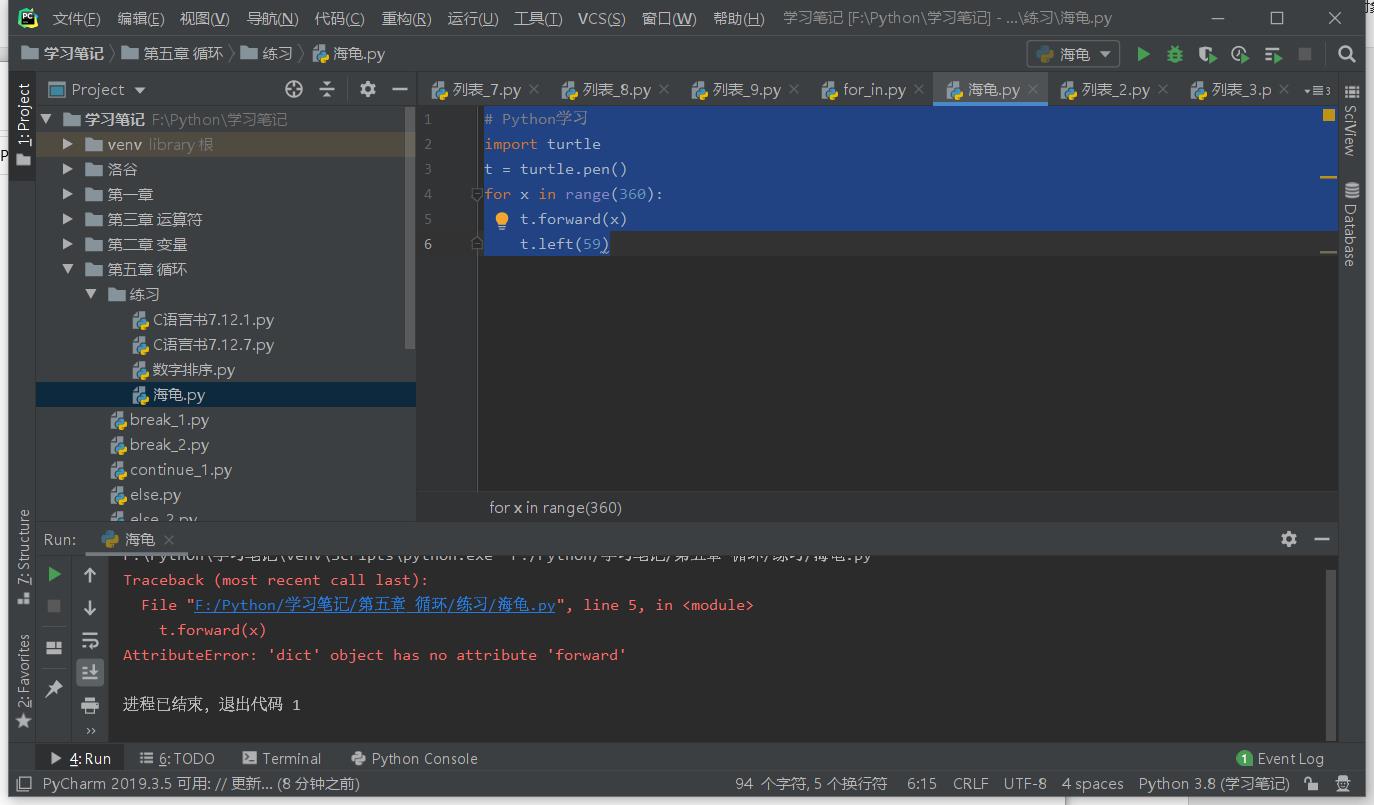Toggle the 2: Favorites tool window
The image size is (1374, 805).
coord(23,680)
